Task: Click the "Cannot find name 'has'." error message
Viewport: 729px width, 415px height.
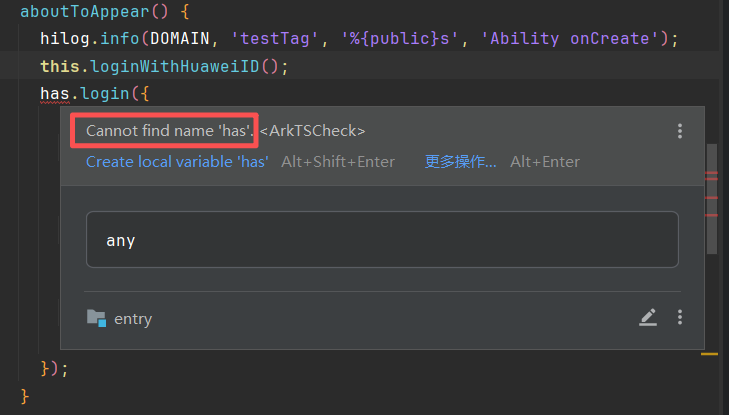Action: point(170,131)
